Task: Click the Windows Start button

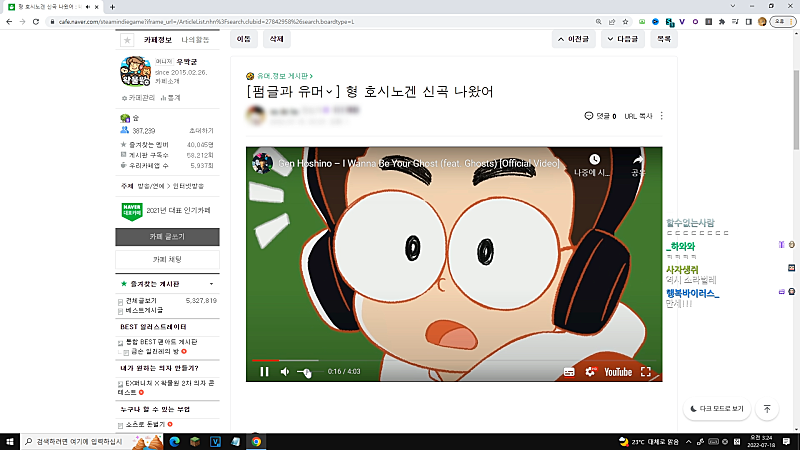Action: 10,441
